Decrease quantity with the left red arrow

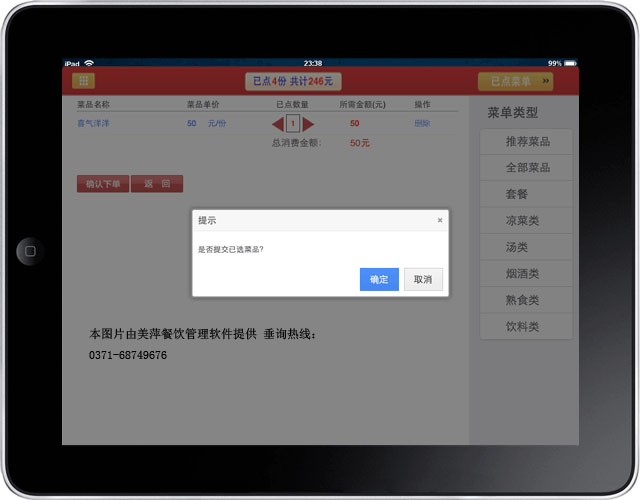[x=278, y=124]
